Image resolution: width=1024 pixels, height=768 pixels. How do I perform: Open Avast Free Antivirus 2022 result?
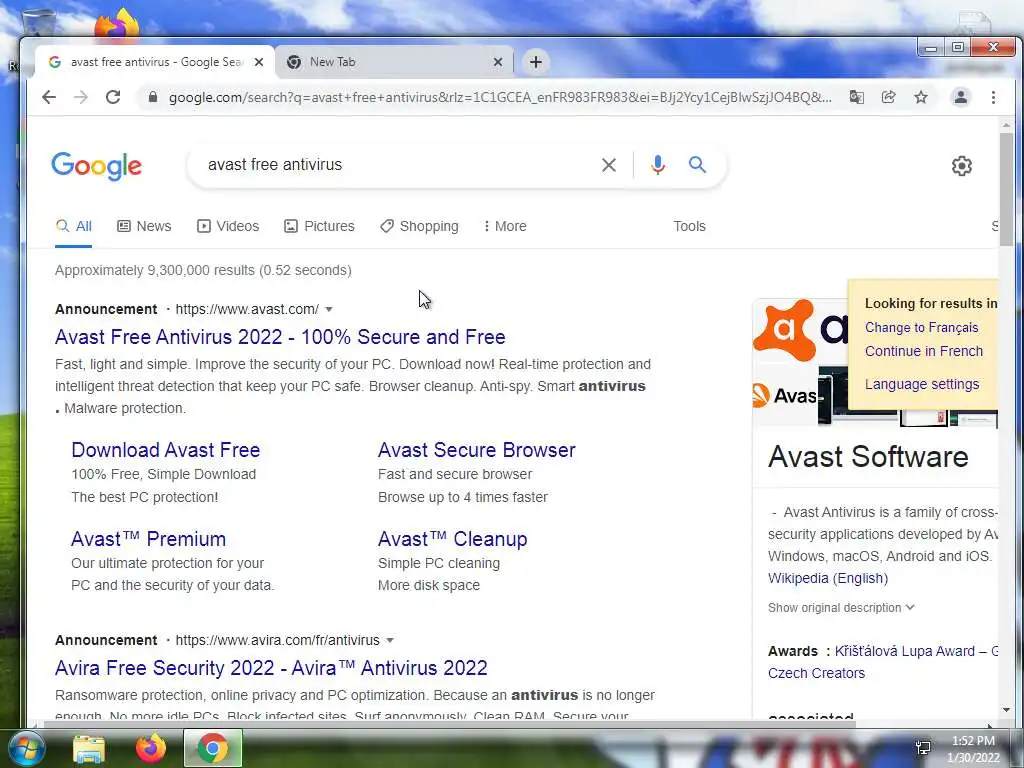coord(280,337)
